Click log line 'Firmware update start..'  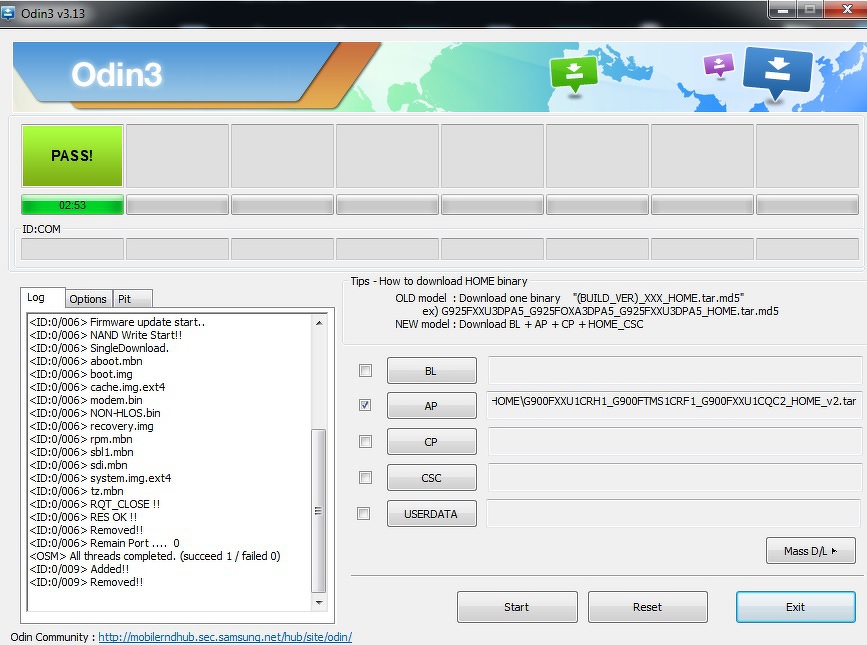click(117, 322)
